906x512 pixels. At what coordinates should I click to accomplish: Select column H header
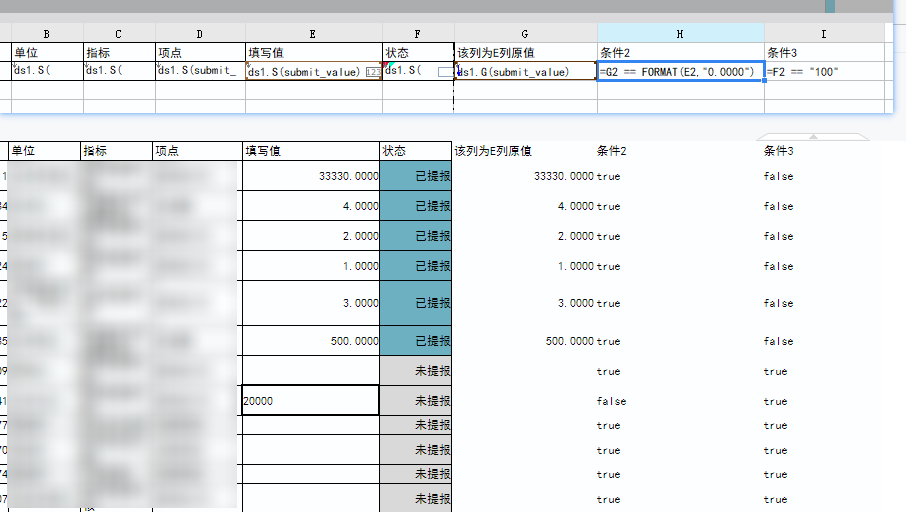point(680,34)
